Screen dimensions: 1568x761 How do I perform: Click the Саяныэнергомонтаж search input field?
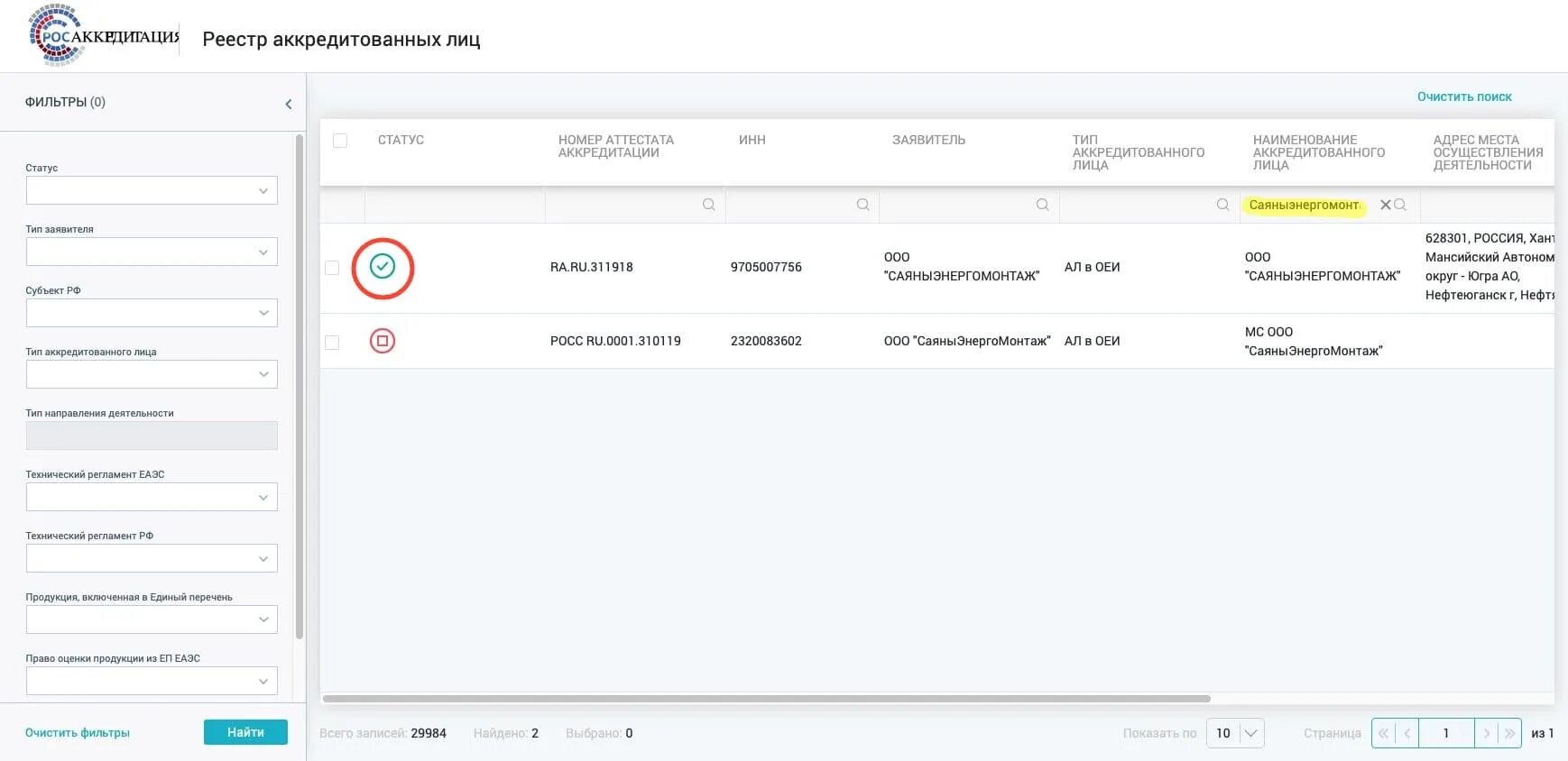click(x=1305, y=206)
